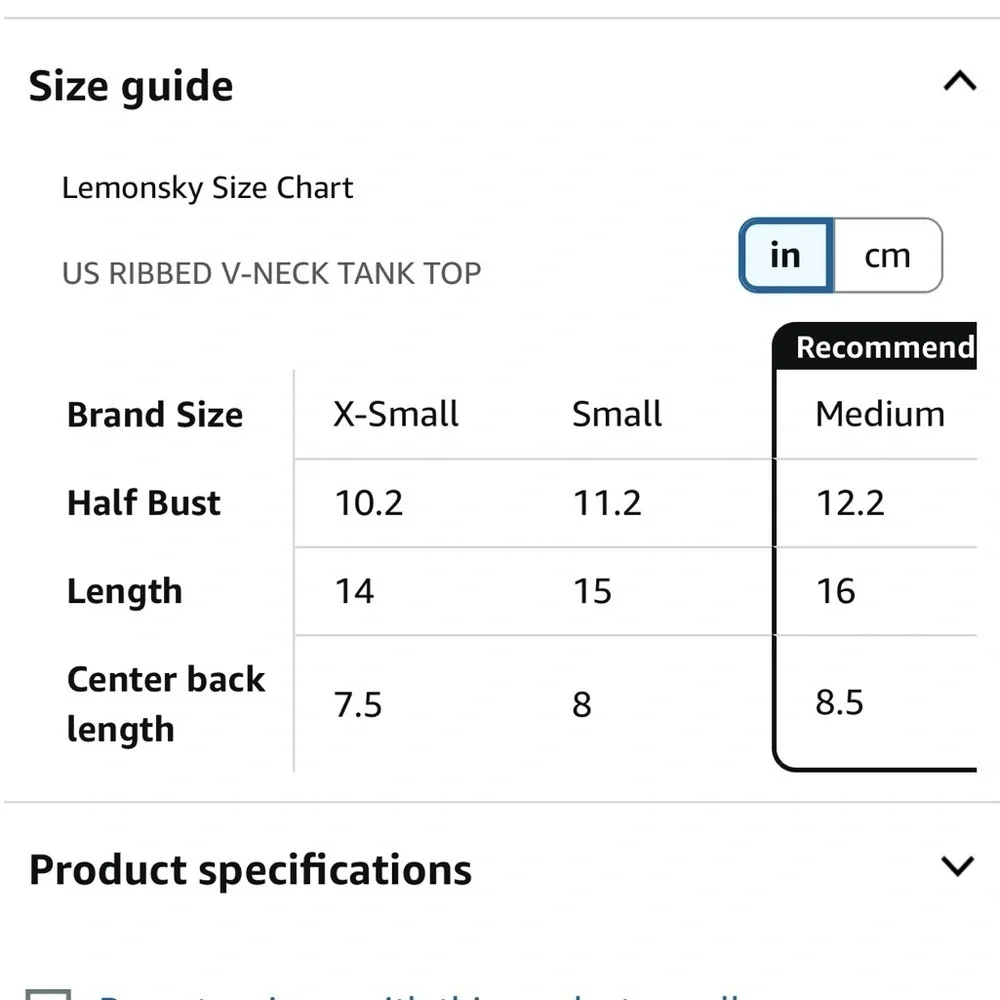This screenshot has height=1000, width=1000.
Task: Select the 12.2 Half Bust value for Medium
Action: tap(851, 503)
